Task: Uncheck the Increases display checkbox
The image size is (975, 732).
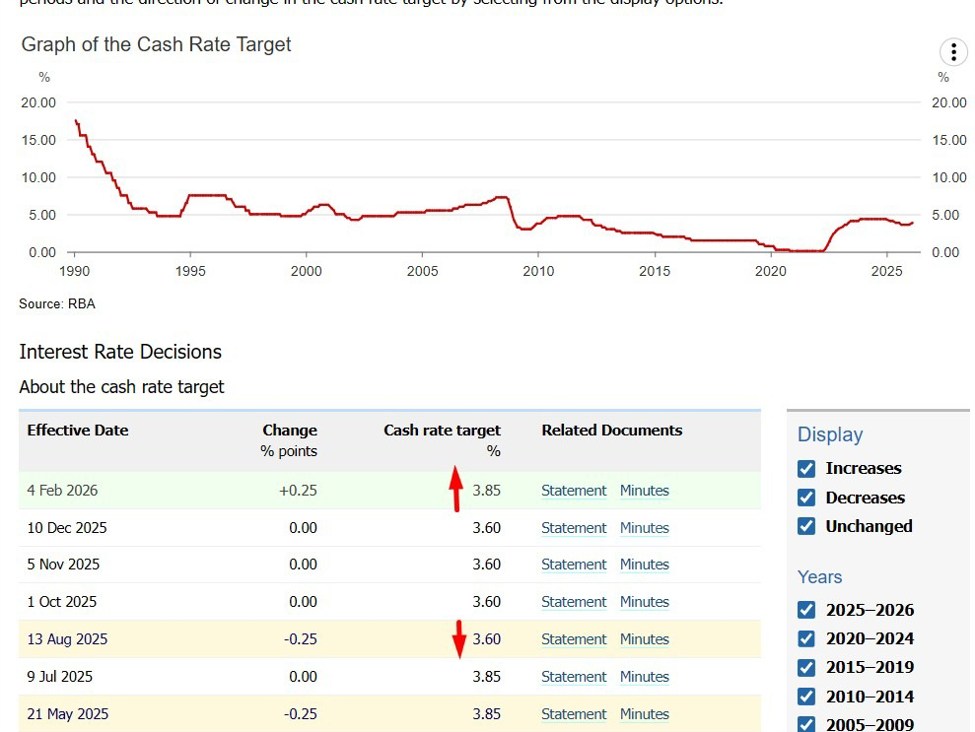Action: tap(807, 469)
